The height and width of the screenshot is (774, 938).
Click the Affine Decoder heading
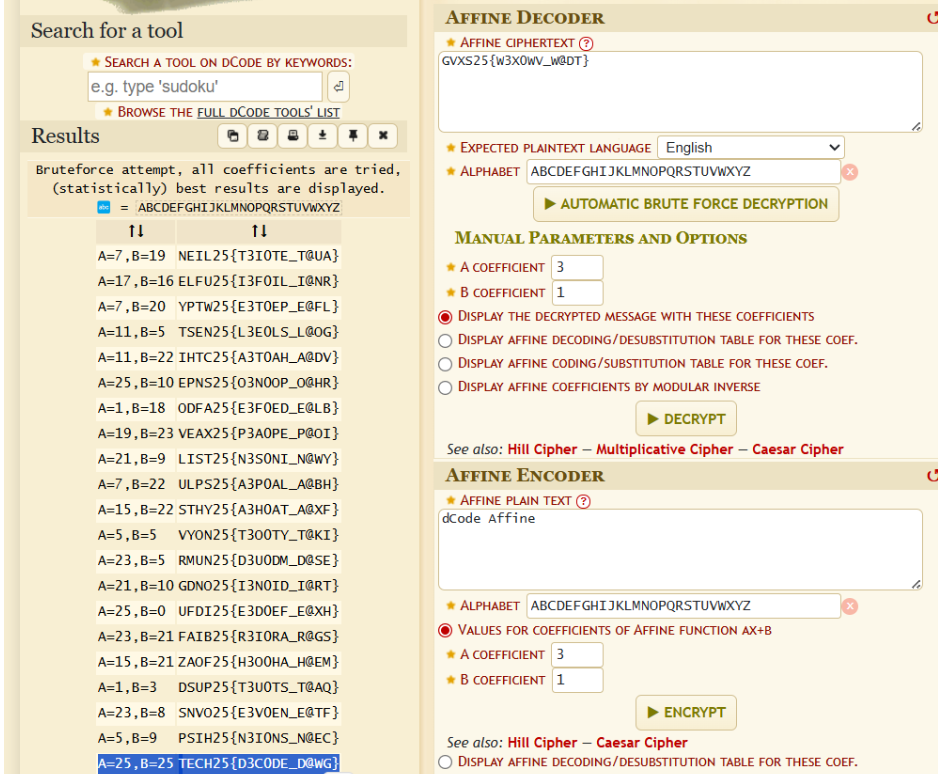525,18
